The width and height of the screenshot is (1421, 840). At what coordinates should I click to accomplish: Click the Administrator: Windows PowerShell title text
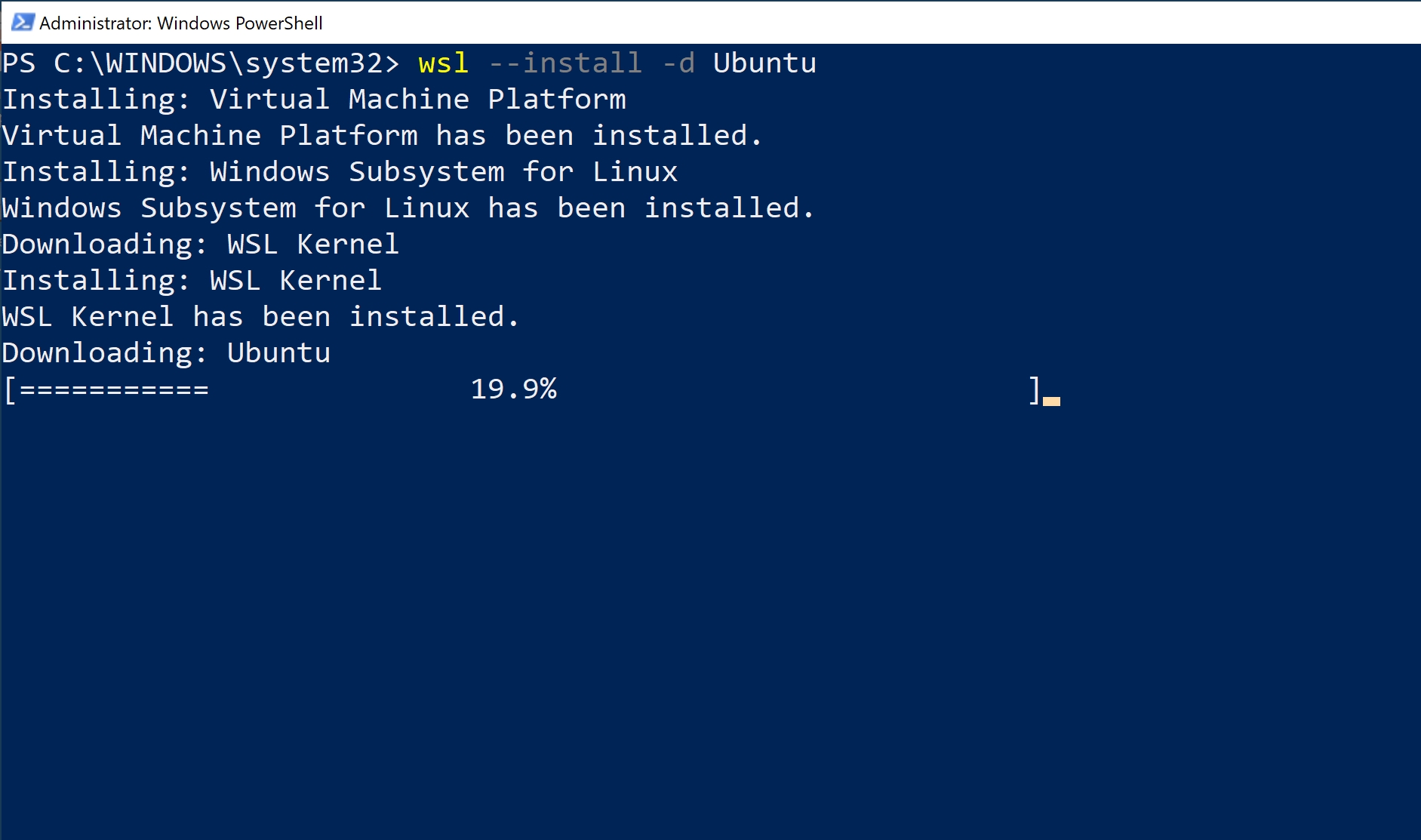click(x=181, y=22)
